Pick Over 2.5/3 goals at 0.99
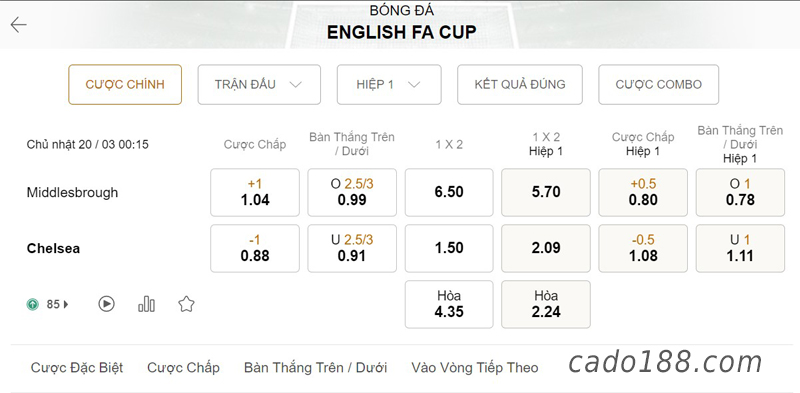The width and height of the screenshot is (800, 393). click(x=352, y=192)
